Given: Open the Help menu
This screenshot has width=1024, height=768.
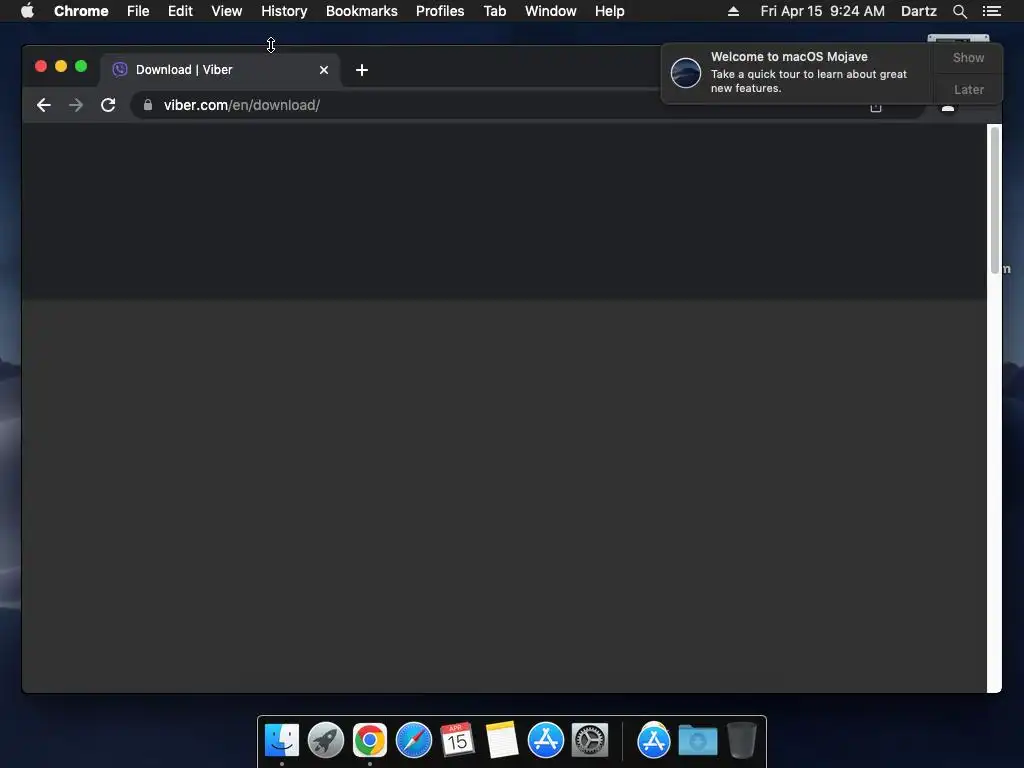Looking at the screenshot, I should point(609,11).
